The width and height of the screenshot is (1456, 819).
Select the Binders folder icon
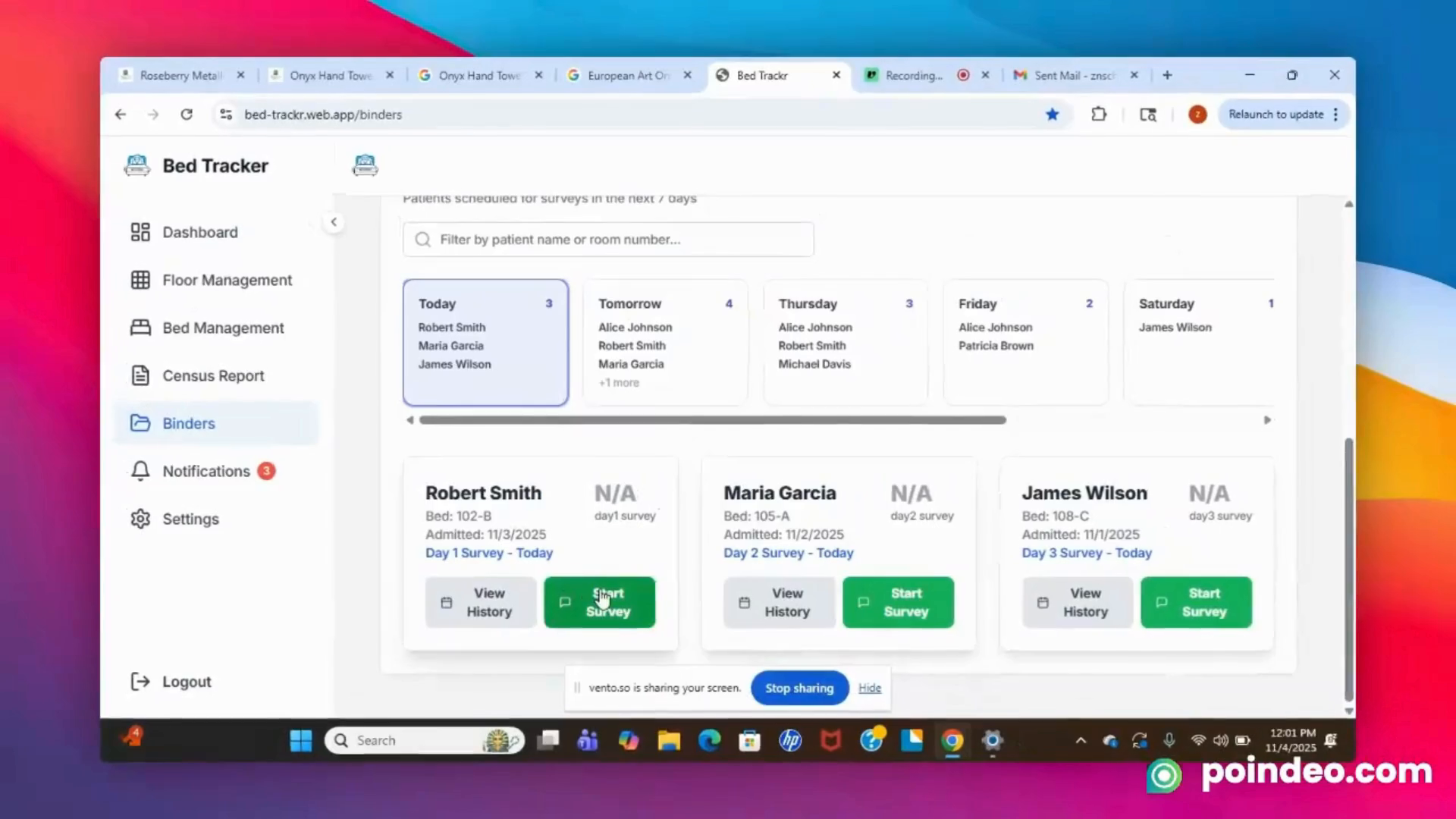(x=140, y=423)
